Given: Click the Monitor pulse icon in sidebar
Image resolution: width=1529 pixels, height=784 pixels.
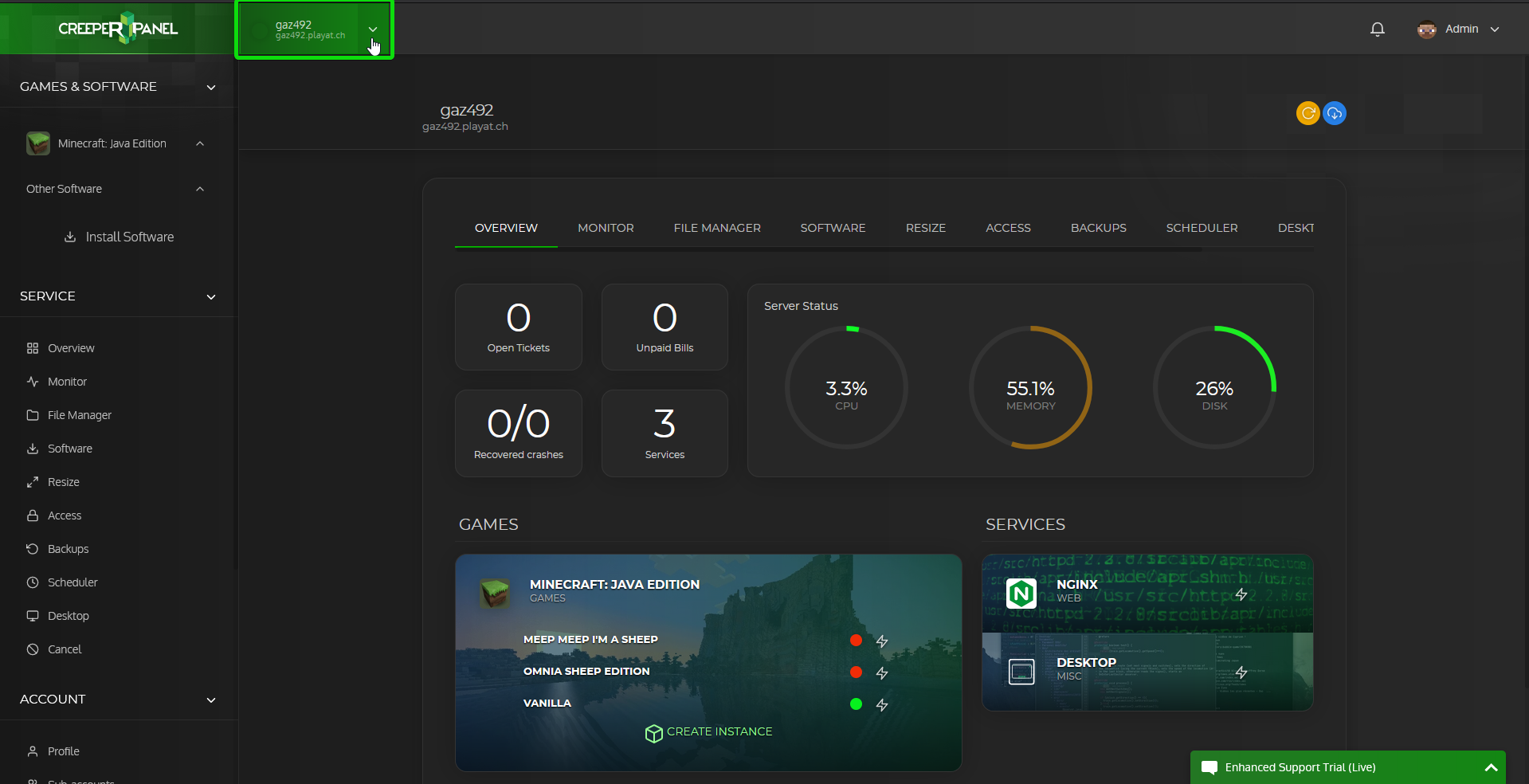Looking at the screenshot, I should click(33, 382).
